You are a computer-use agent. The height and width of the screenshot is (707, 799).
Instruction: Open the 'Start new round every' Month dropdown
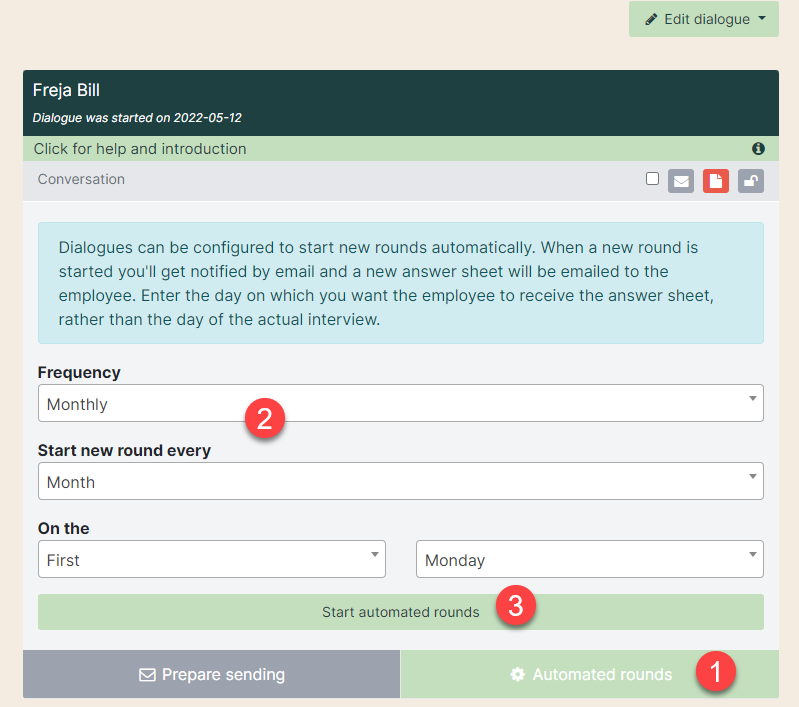coord(400,481)
